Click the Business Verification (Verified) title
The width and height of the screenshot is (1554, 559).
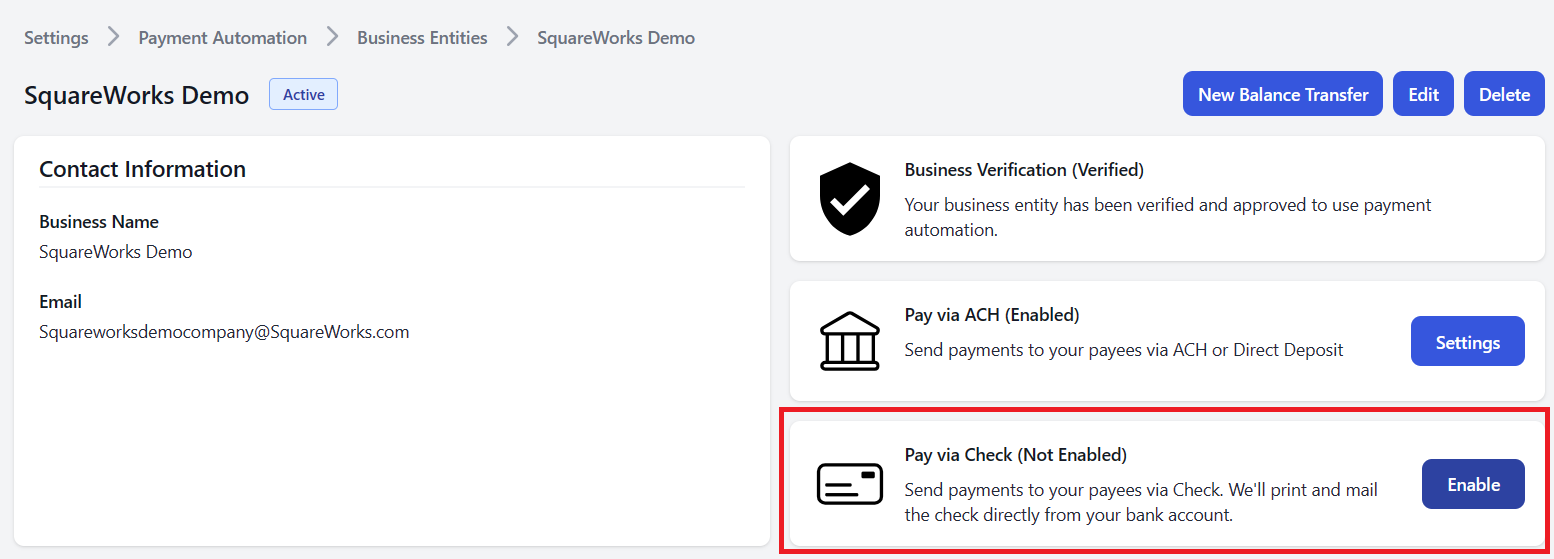click(1023, 170)
